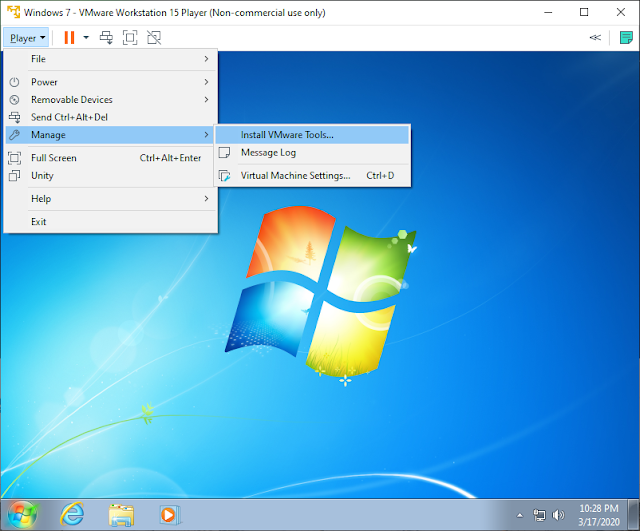Open Windows Media Player from the taskbar

(169, 515)
